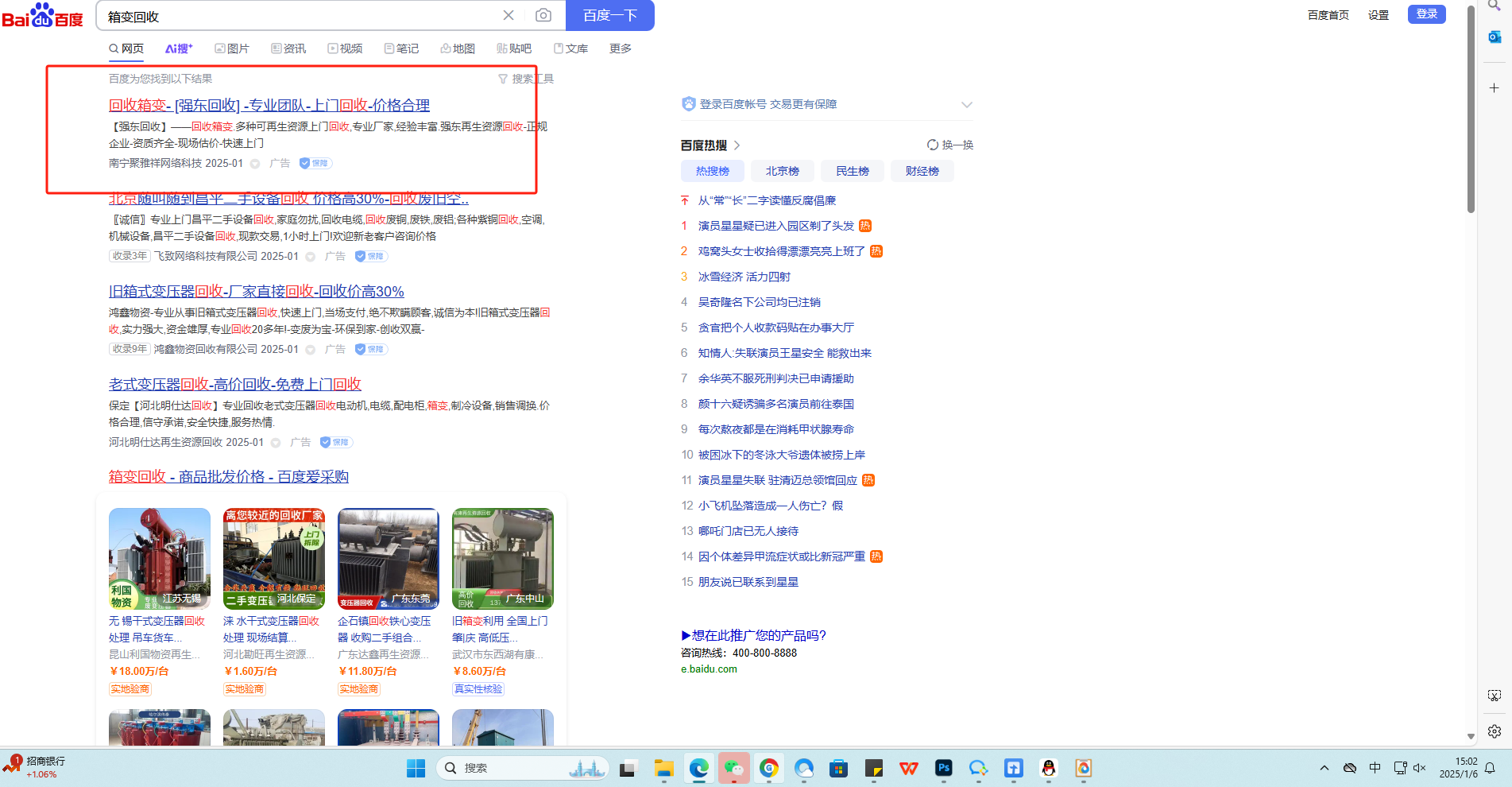
Task: Click the plus icon in browser sidebar
Action: click(1495, 87)
